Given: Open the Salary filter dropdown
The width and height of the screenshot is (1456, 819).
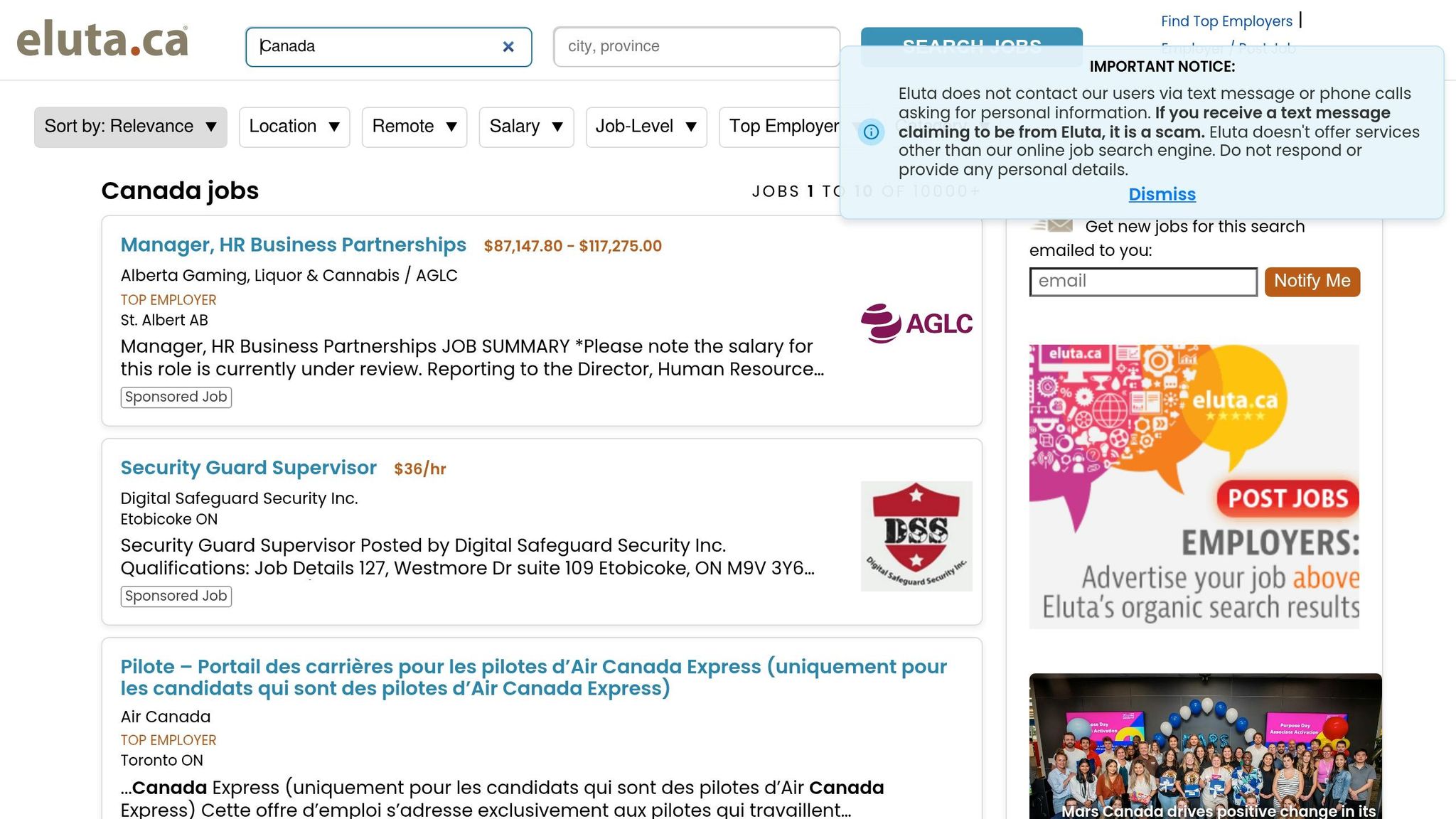Looking at the screenshot, I should click(x=526, y=127).
